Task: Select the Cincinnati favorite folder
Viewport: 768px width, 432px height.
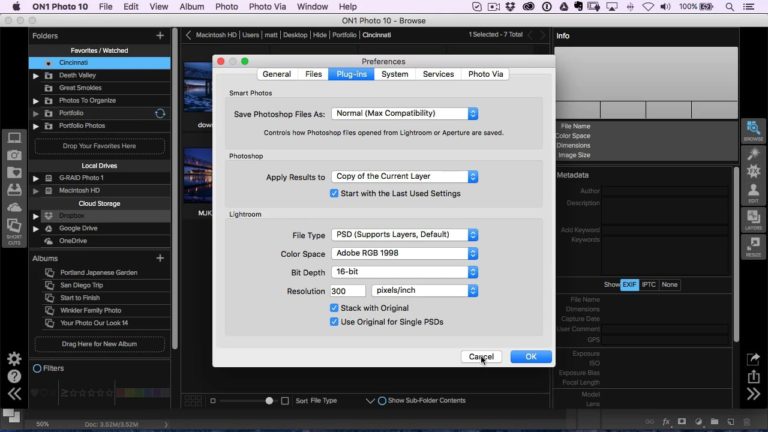Action: [x=99, y=63]
